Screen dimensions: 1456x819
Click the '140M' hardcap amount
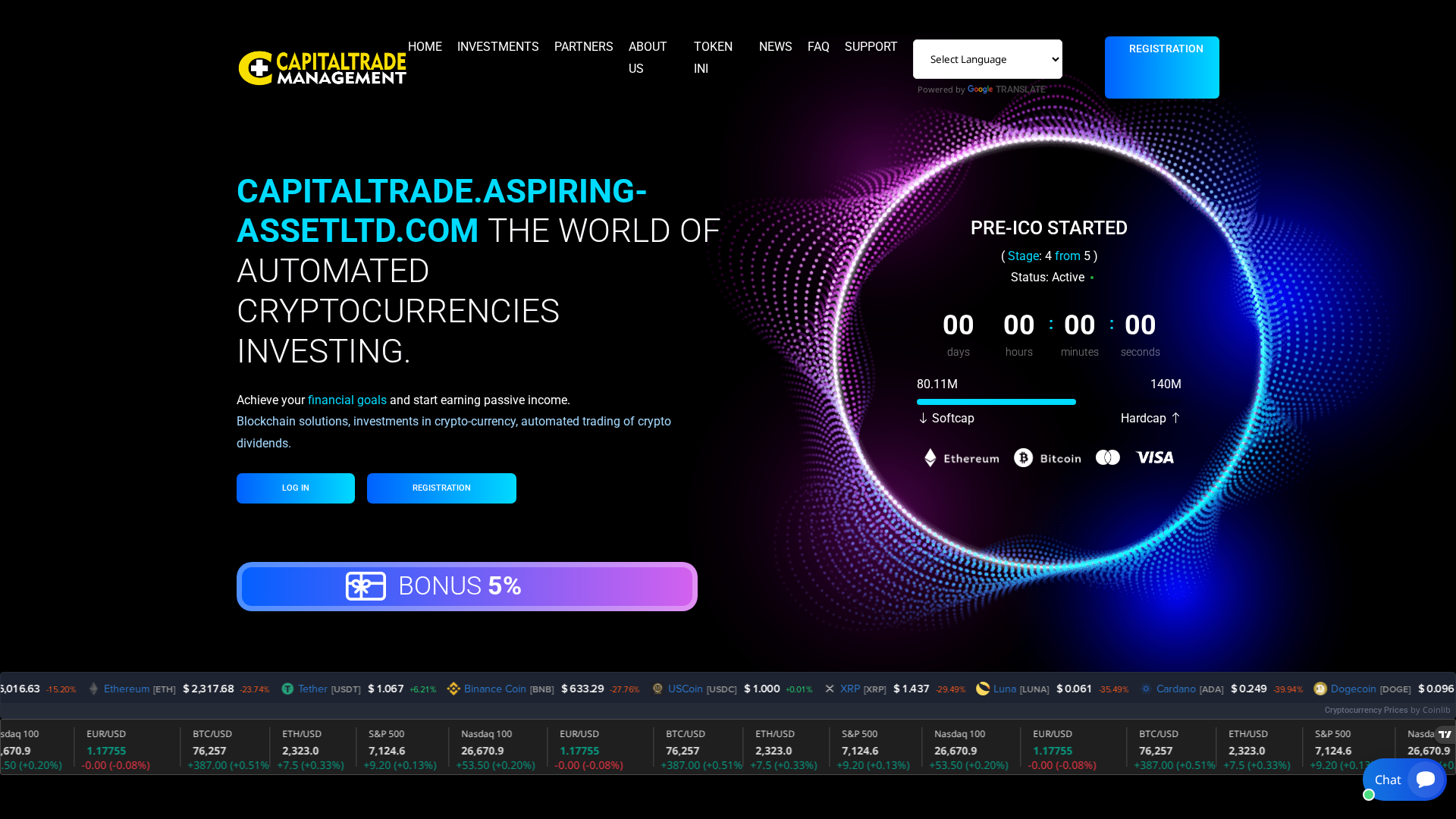1166,384
